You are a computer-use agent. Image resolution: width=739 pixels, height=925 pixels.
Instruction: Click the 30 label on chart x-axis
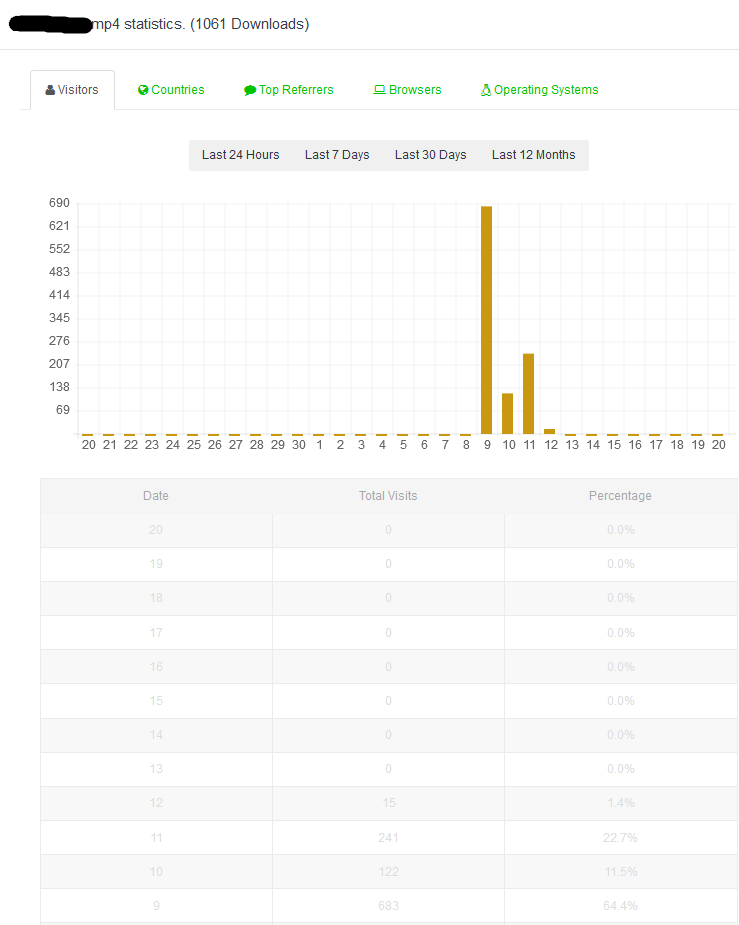click(x=298, y=445)
